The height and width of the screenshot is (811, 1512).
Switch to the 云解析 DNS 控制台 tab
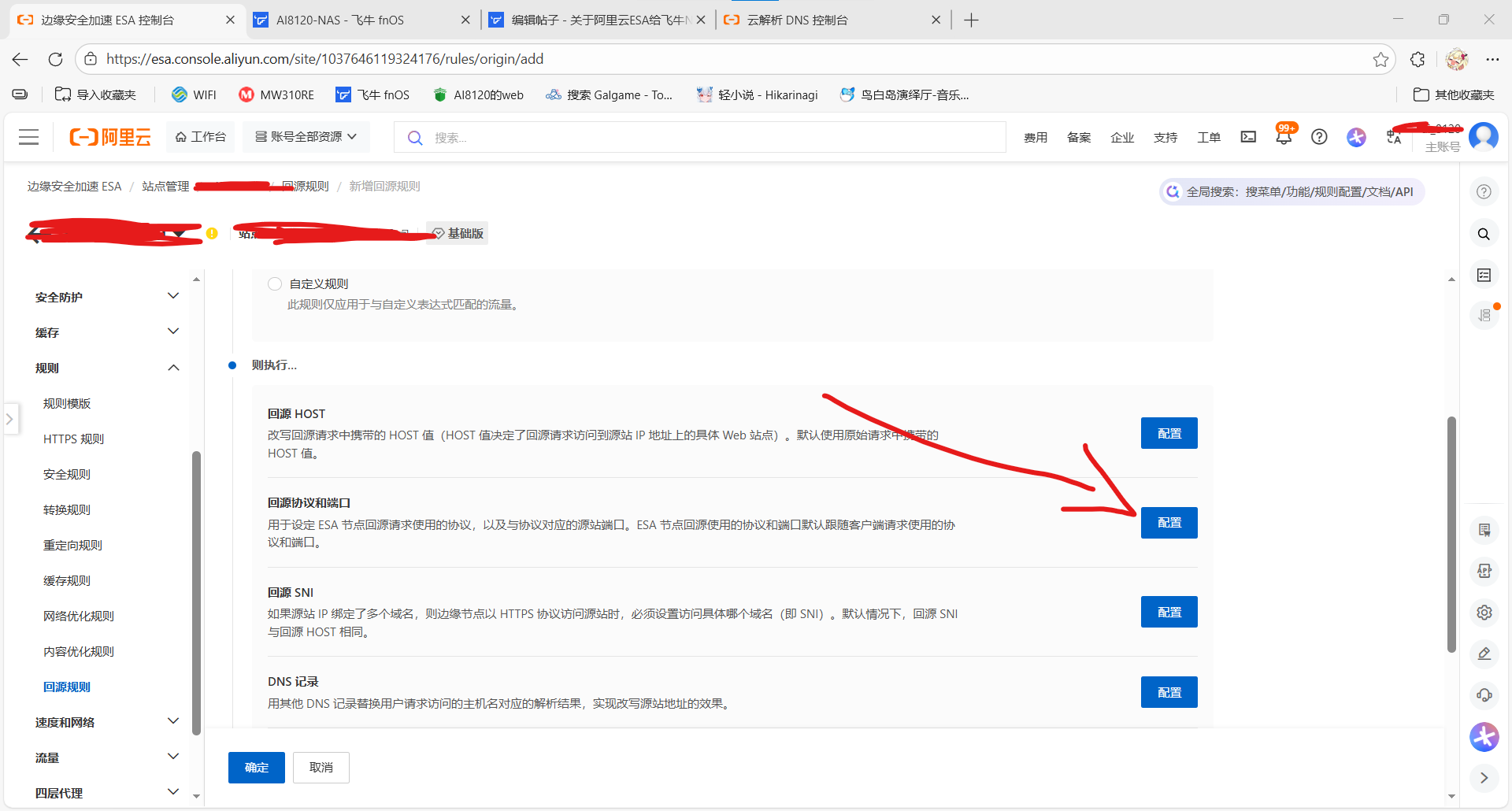832,20
